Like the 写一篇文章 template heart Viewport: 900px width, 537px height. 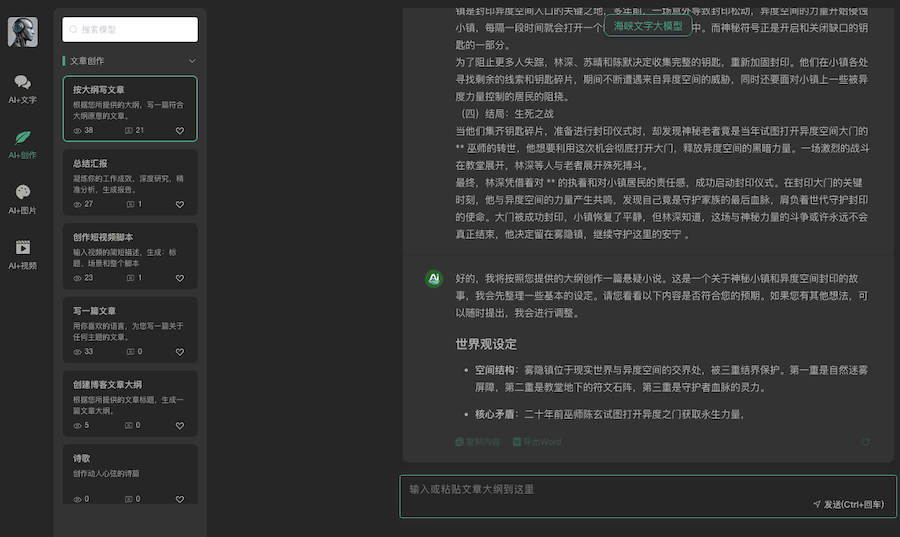pos(180,352)
